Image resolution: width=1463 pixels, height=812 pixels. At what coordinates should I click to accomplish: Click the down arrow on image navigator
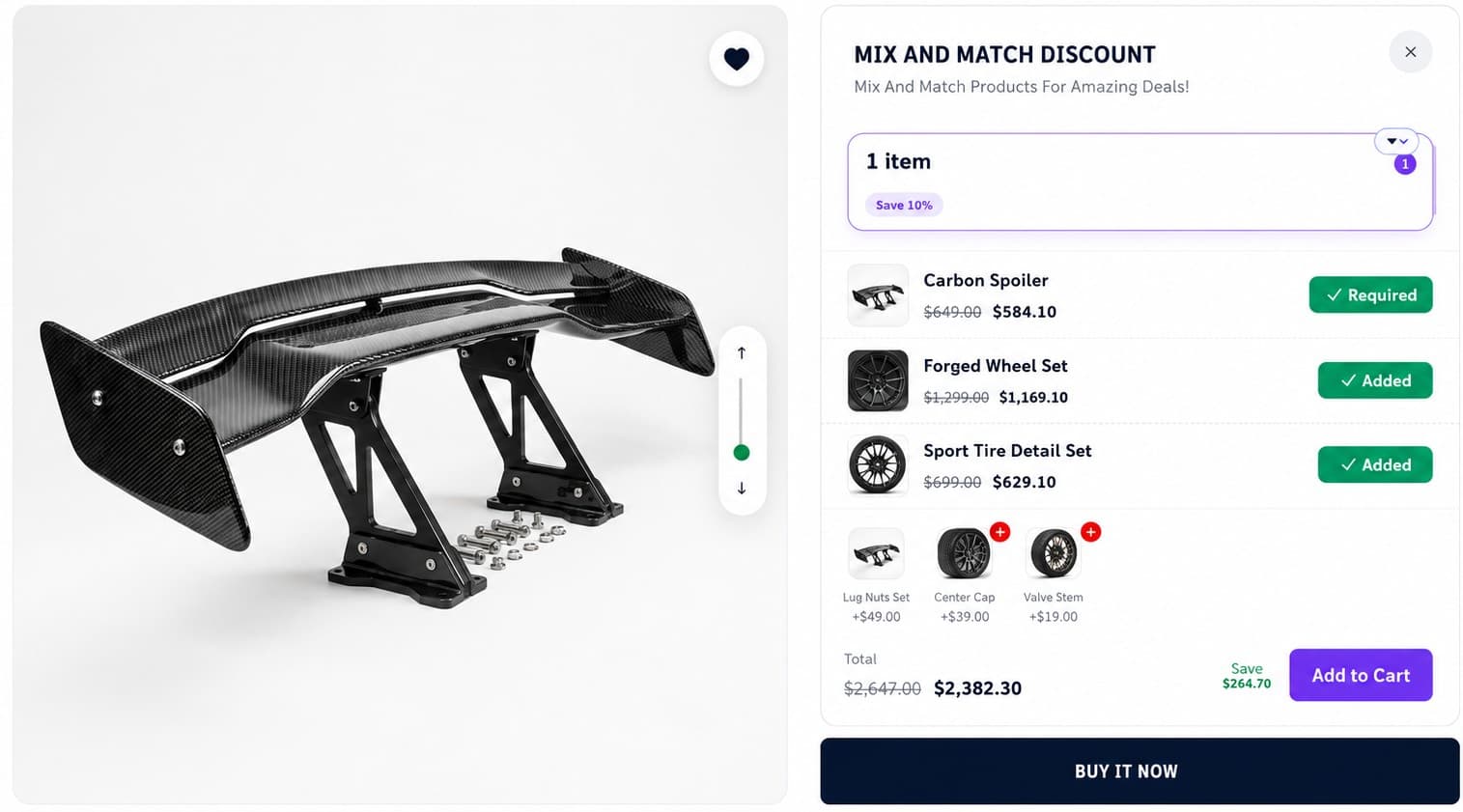pyautogui.click(x=742, y=489)
